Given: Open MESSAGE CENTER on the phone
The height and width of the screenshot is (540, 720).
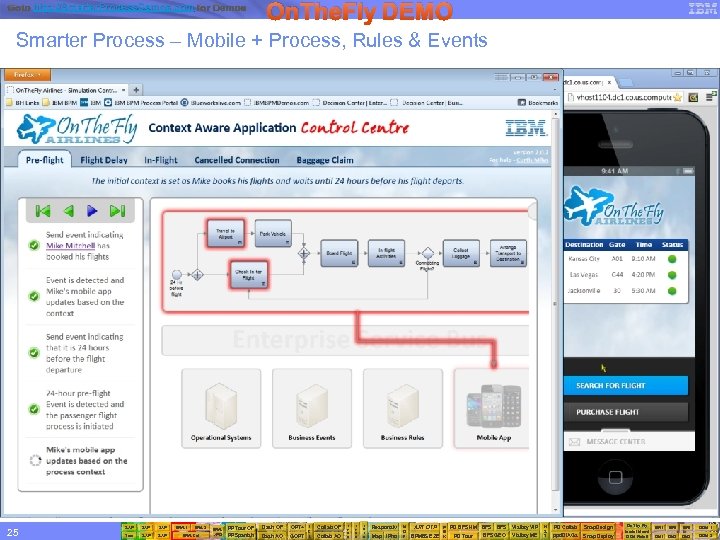Looking at the screenshot, I should pyautogui.click(x=629, y=441).
